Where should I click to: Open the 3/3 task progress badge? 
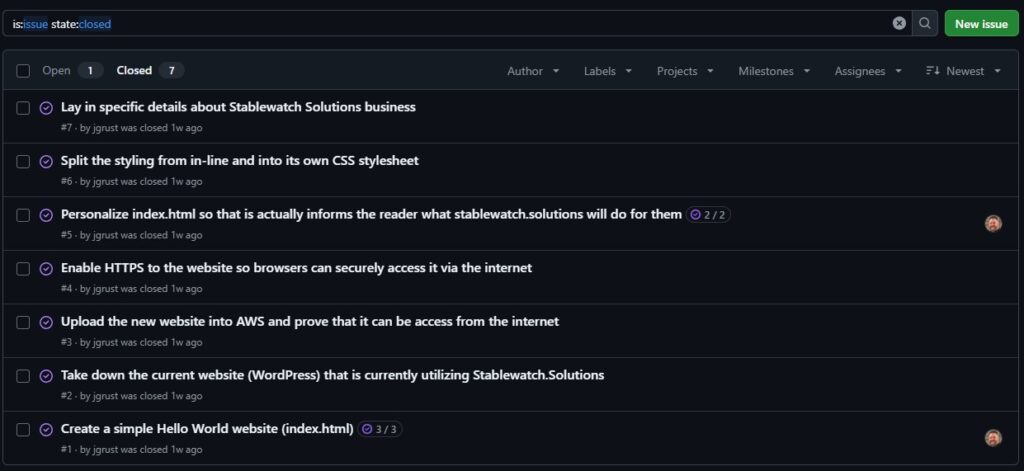(380, 429)
